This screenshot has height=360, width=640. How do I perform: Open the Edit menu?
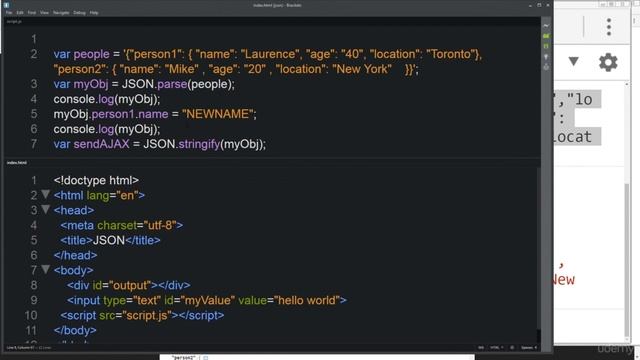tap(20, 13)
